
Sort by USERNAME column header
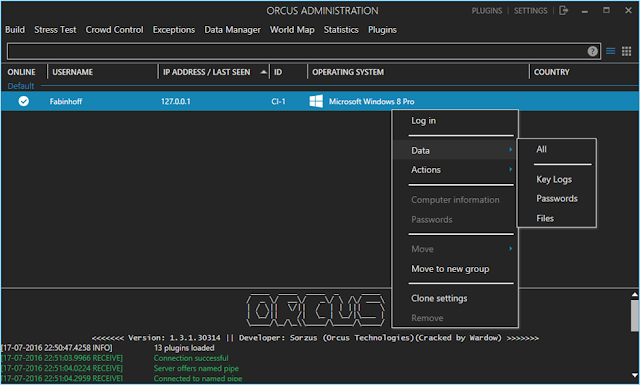73,72
